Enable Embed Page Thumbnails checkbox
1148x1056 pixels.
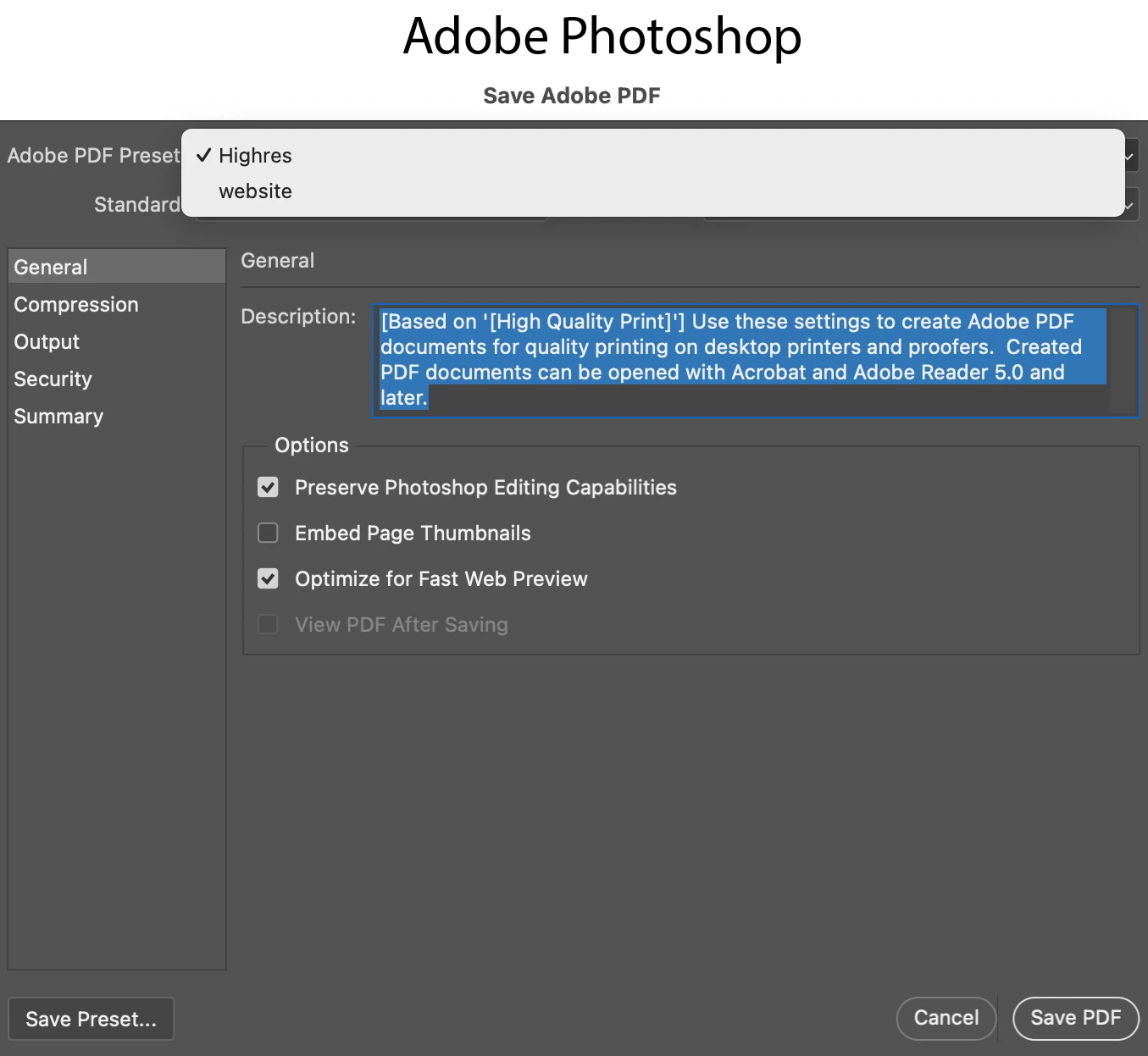[x=268, y=533]
